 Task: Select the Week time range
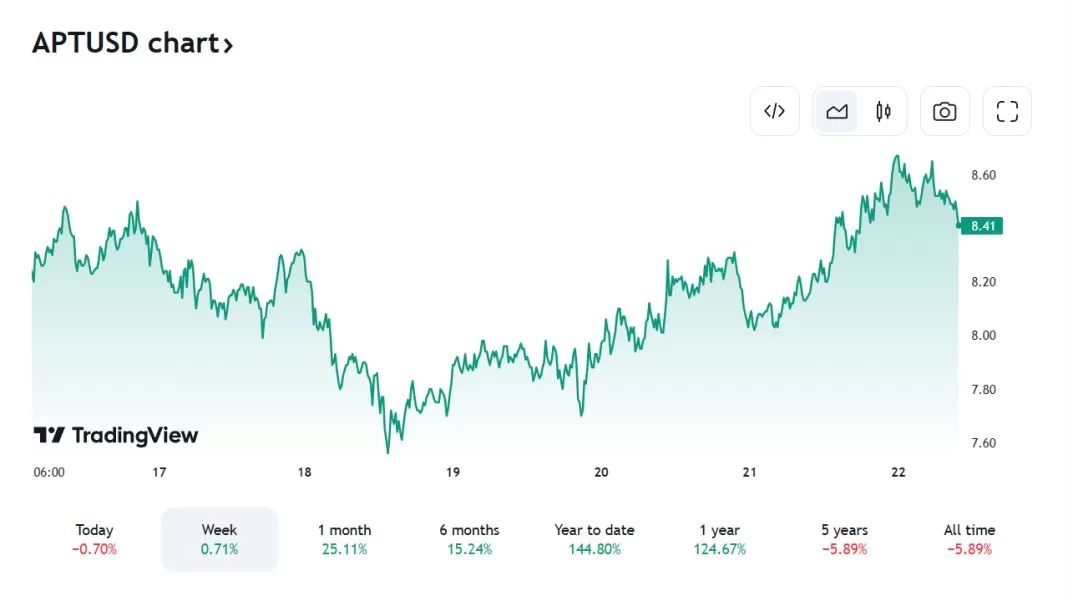219,539
